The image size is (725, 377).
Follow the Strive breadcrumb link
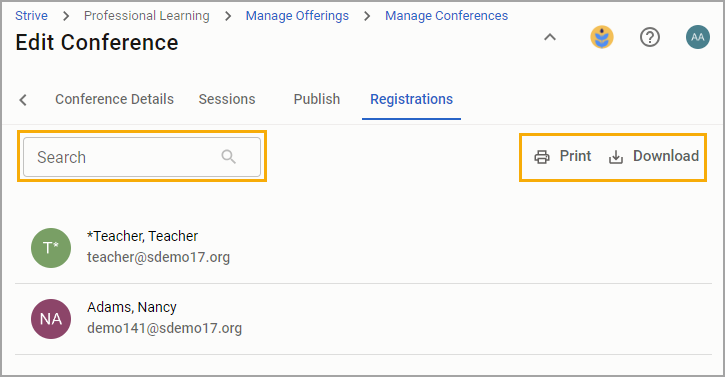[31, 16]
